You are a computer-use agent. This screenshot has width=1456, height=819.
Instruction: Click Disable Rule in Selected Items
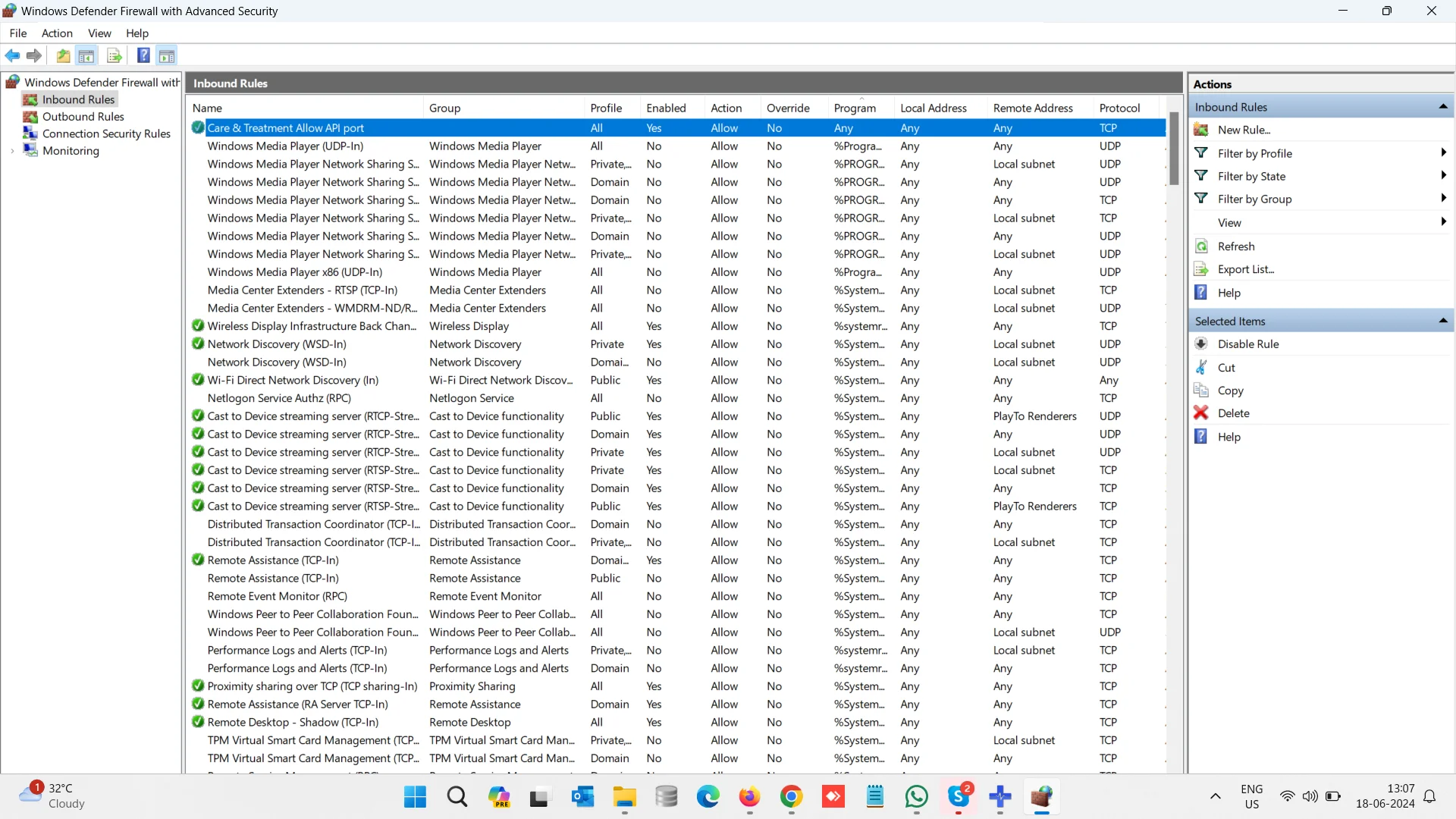click(1248, 344)
